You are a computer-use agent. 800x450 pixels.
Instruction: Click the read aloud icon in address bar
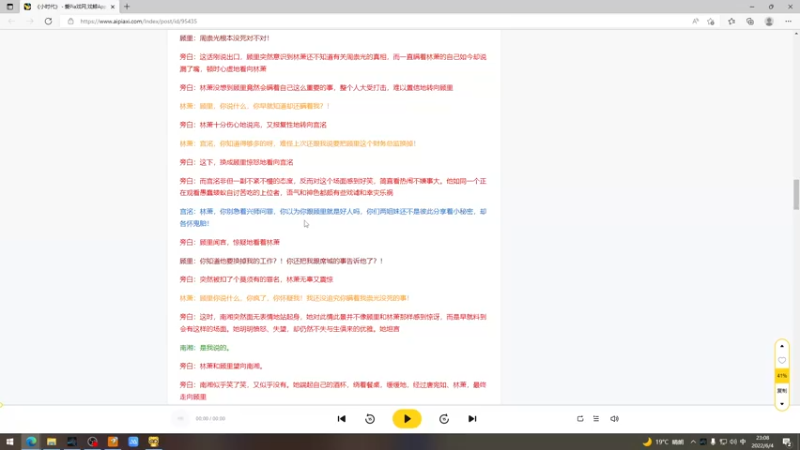point(695,21)
